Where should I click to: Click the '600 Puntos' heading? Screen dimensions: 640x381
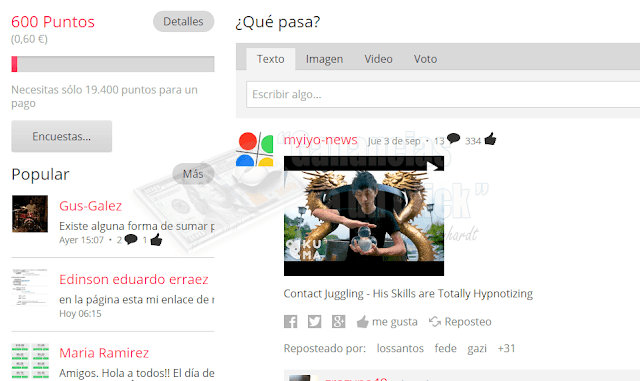pyautogui.click(x=53, y=22)
